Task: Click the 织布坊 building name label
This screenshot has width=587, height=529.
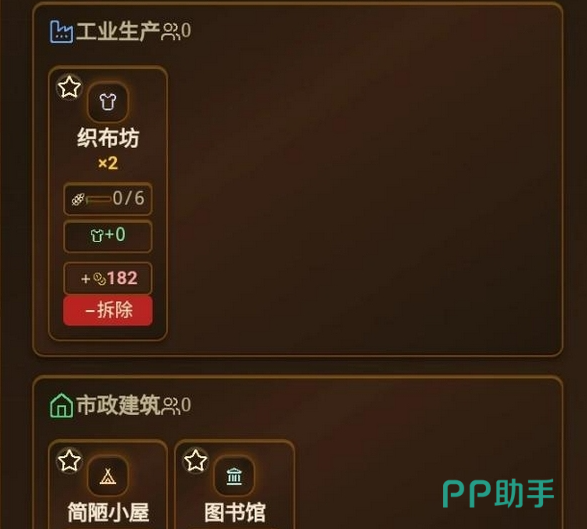Action: coord(108,138)
